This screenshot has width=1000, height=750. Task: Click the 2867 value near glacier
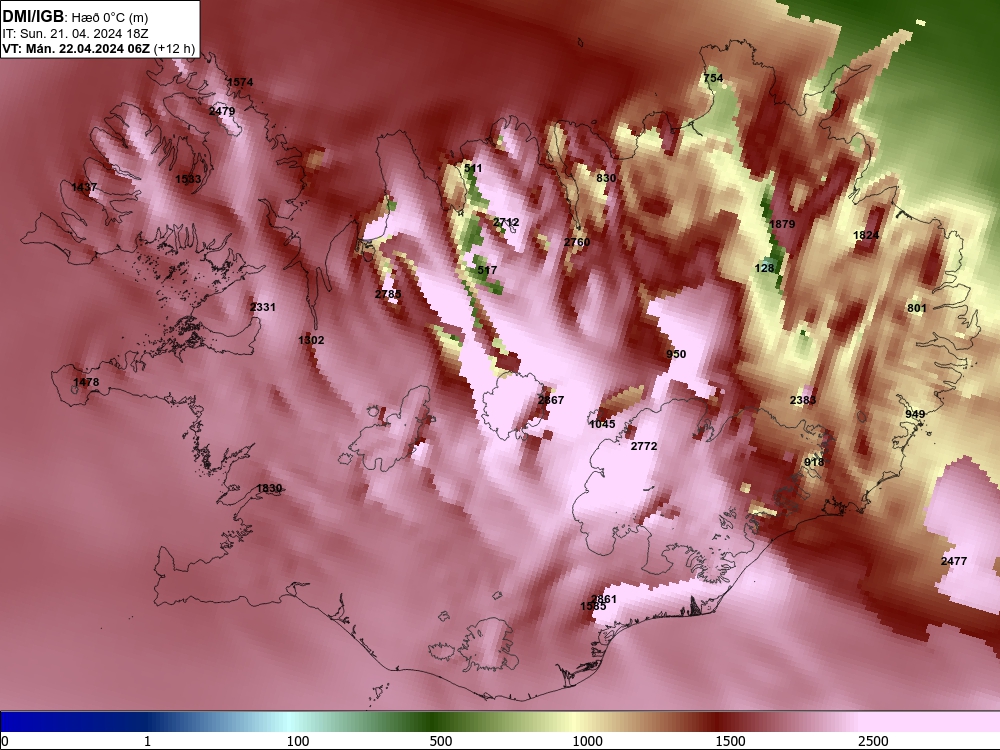551,400
